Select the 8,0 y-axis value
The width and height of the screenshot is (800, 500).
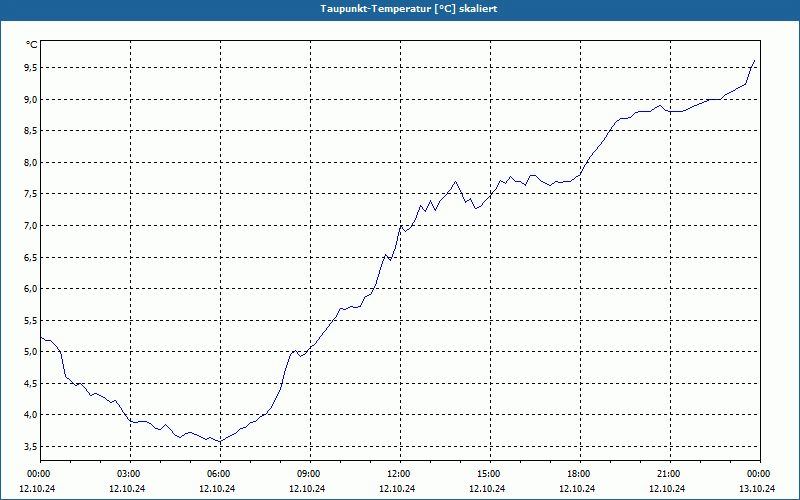pos(31,162)
